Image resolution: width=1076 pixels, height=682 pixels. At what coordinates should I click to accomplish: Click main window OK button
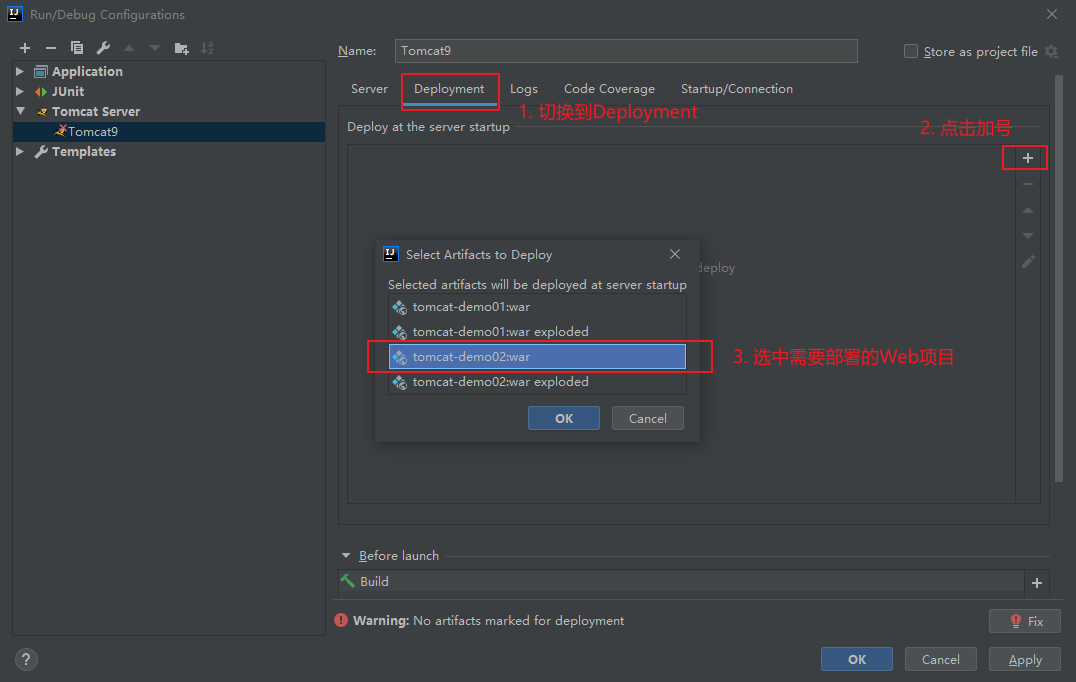856,659
